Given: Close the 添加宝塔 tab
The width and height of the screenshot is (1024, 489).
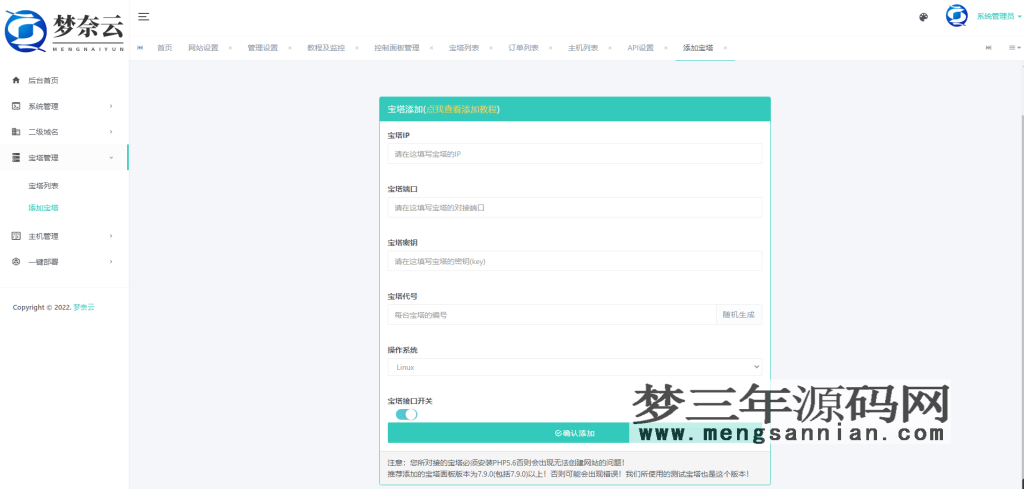Looking at the screenshot, I should [725, 48].
